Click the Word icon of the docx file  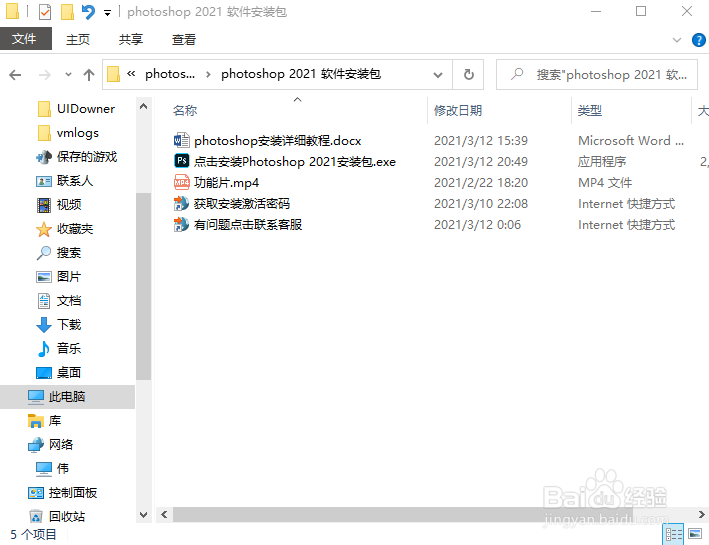181,140
